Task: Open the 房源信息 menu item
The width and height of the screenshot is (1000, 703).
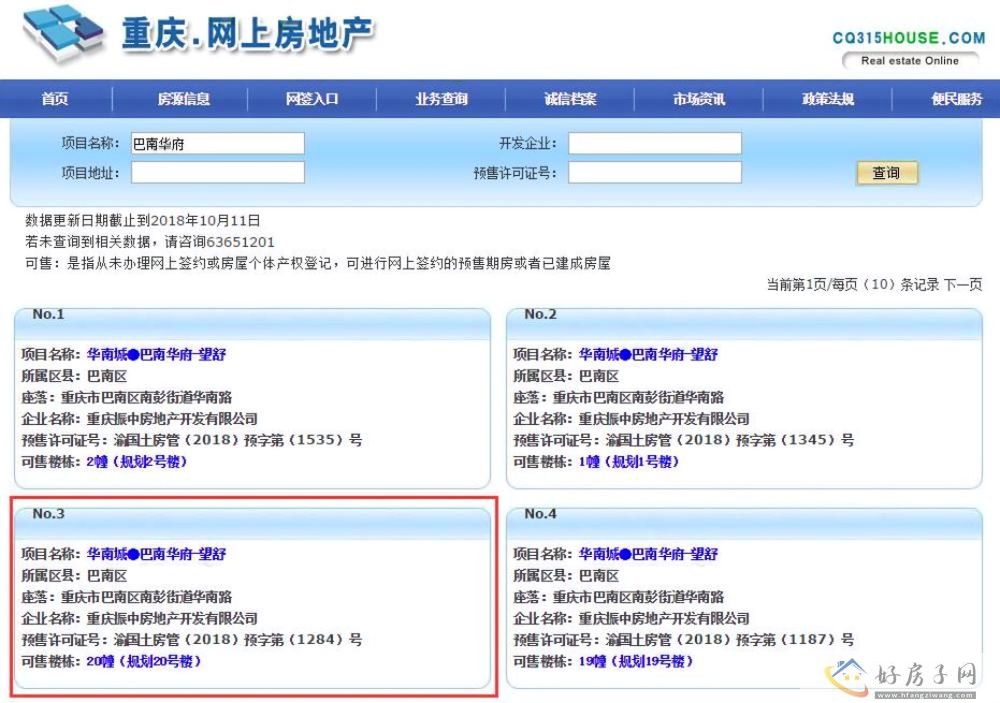Action: click(183, 99)
